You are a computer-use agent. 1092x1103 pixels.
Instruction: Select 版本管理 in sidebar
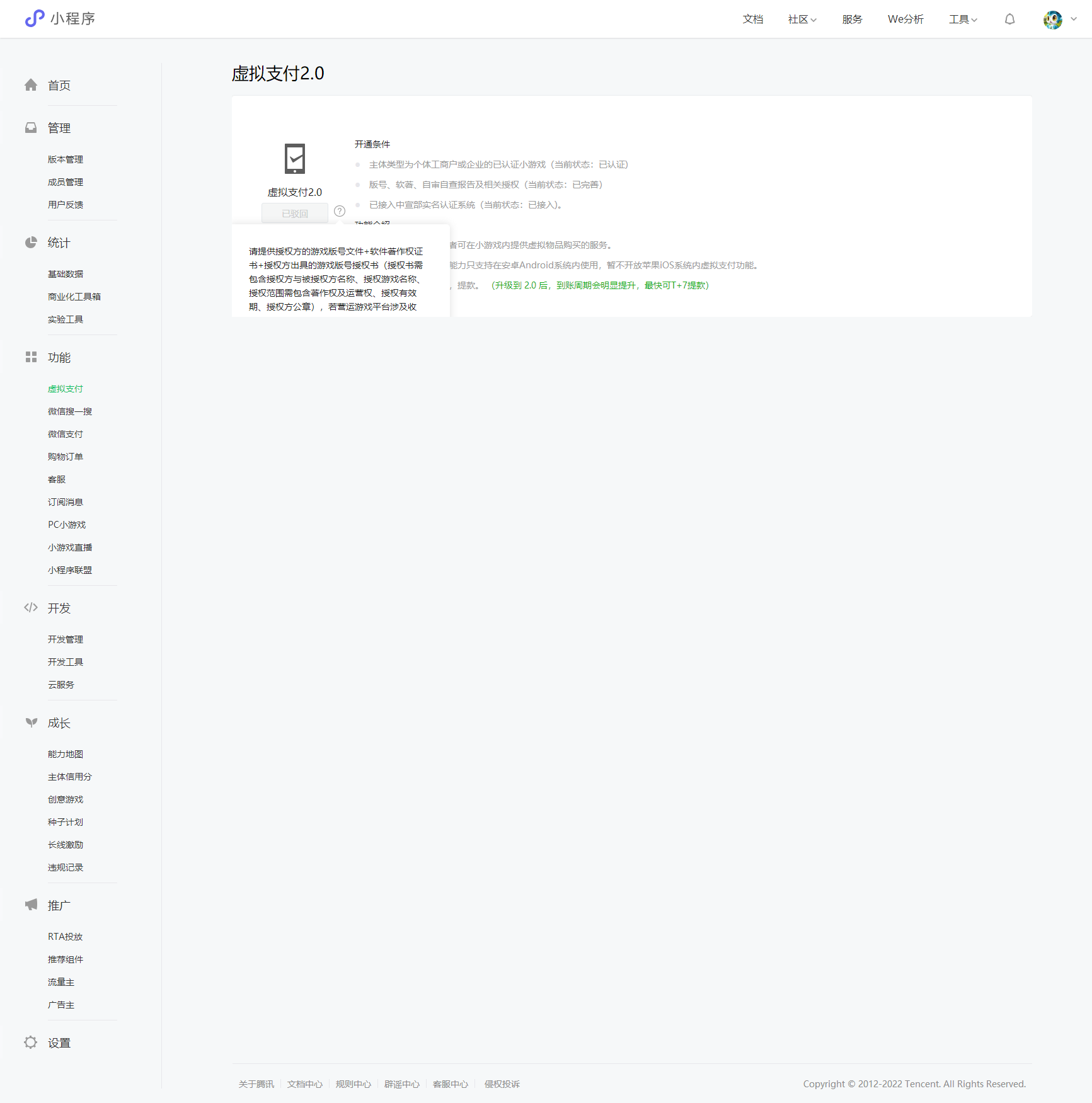(x=66, y=159)
